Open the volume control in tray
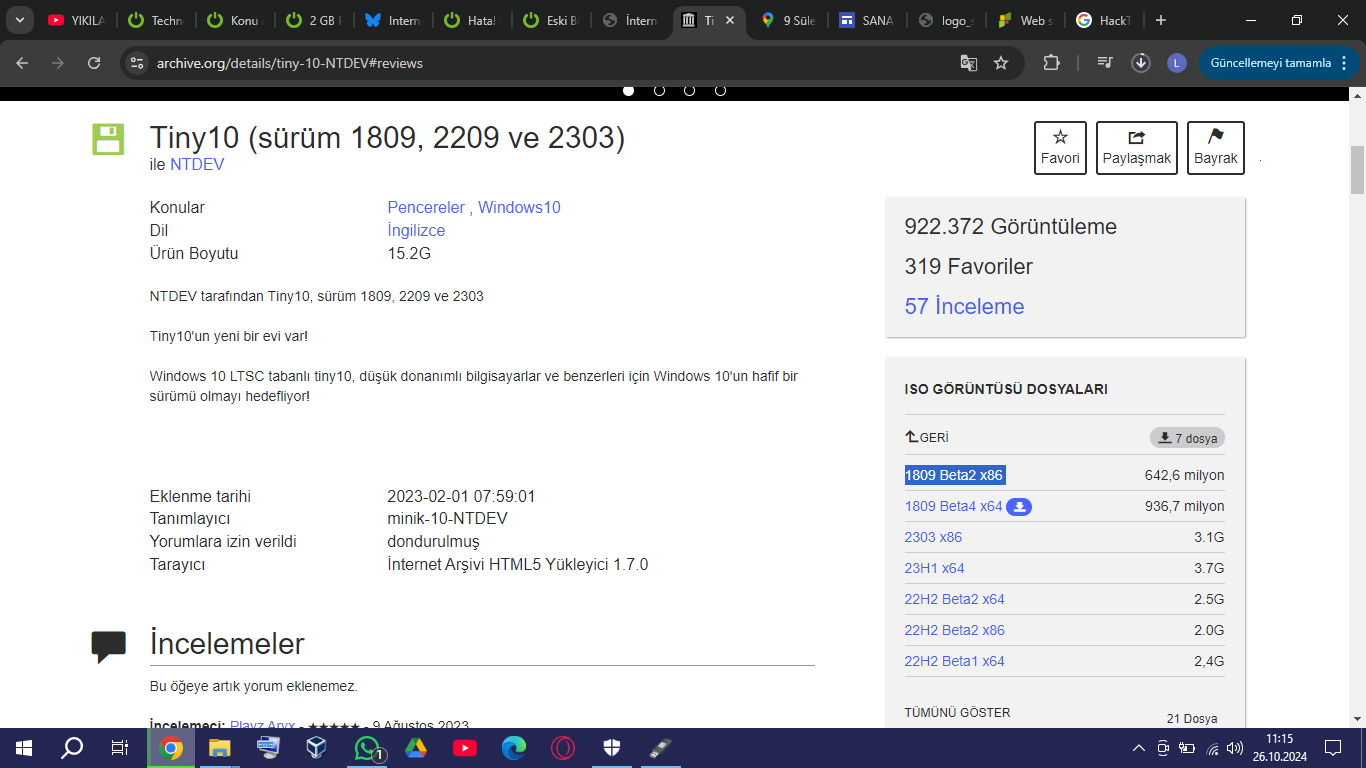The width and height of the screenshot is (1366, 768). pyautogui.click(x=1236, y=748)
